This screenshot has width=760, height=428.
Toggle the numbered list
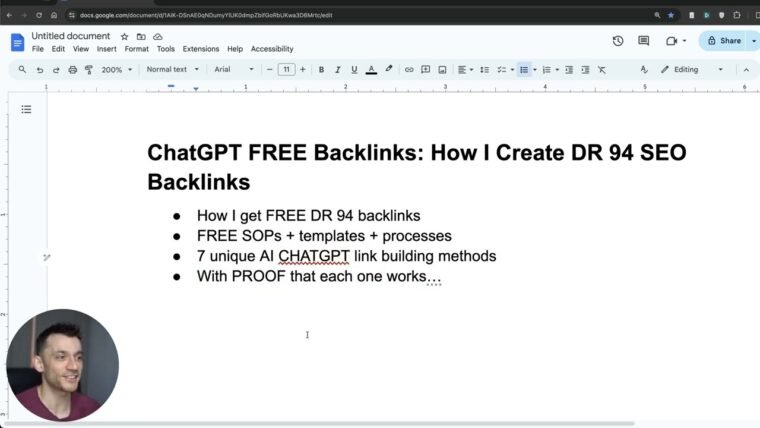pyautogui.click(x=546, y=70)
